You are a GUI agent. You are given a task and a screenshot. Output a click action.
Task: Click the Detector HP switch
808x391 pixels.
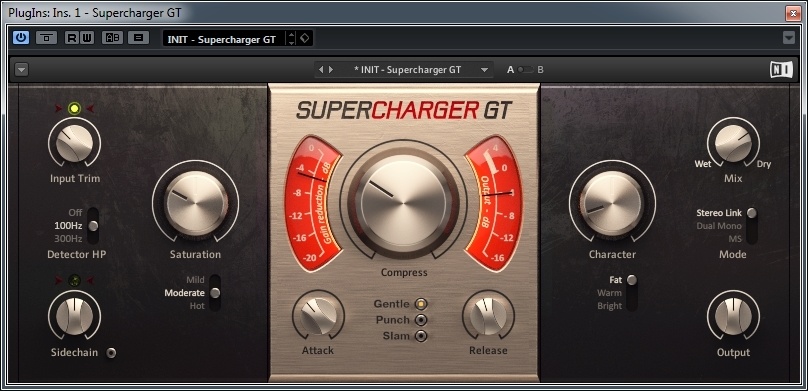click(93, 226)
